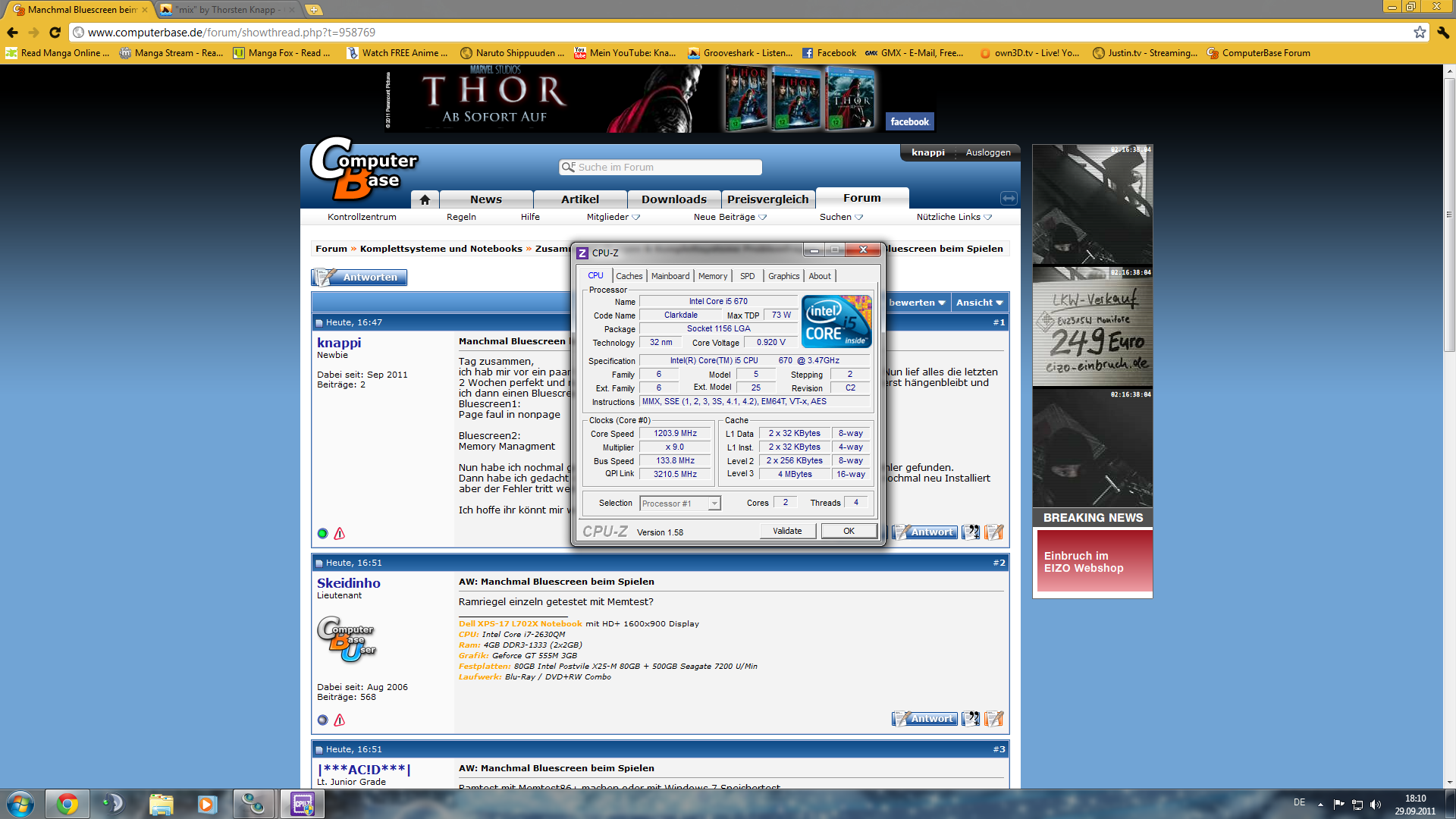Expand the Processor #1 selection dropdown
Screen dimensions: 1456x819
(714, 504)
